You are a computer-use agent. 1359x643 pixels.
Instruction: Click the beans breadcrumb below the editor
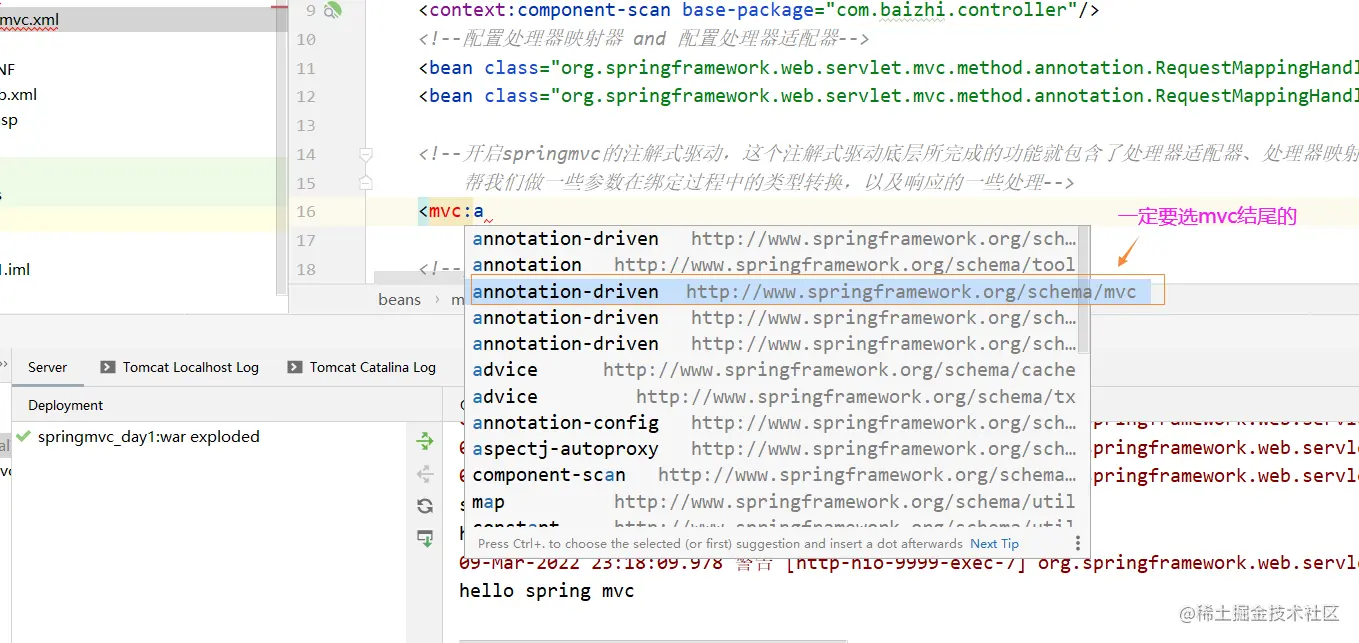(399, 299)
